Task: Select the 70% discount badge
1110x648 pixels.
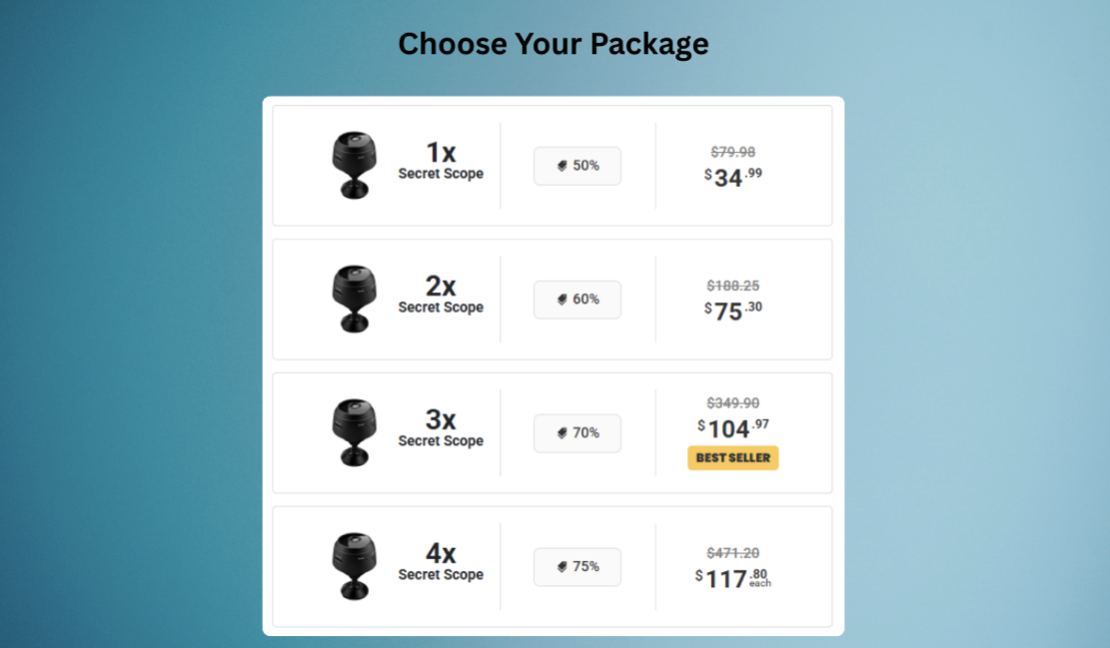Action: pos(577,433)
